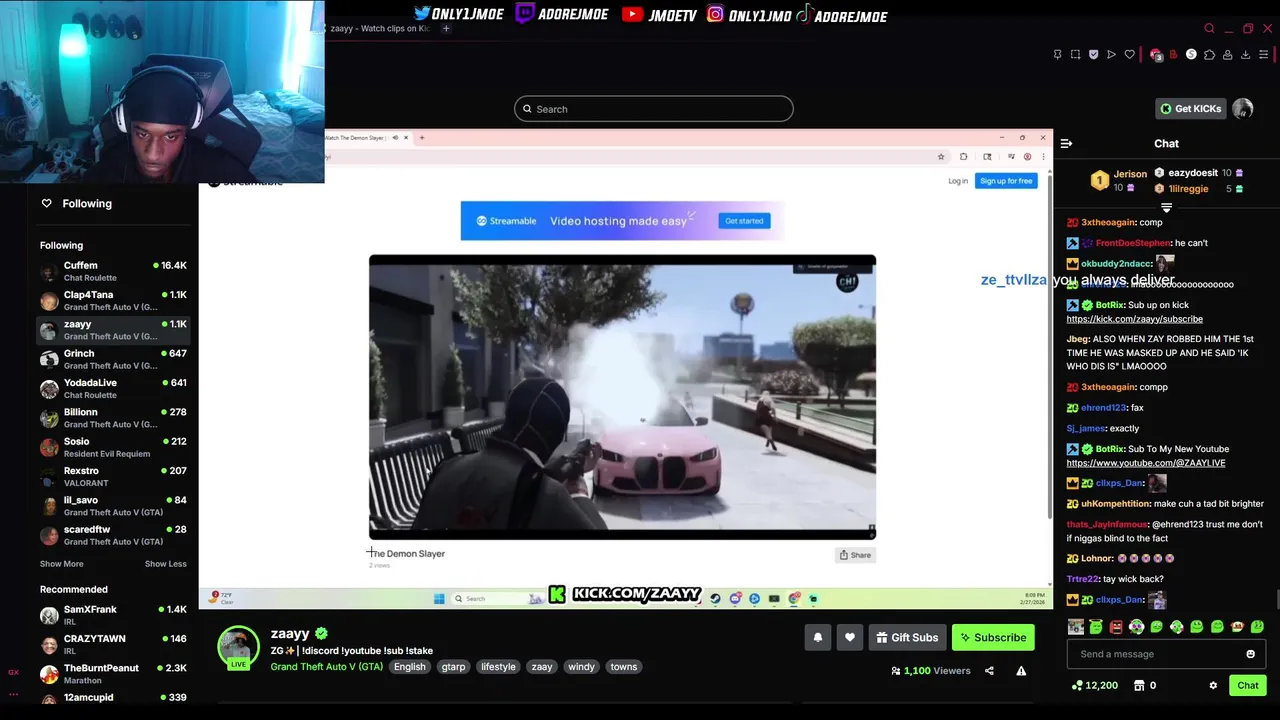Click the pin icon in browser toolbar
This screenshot has width=1280, height=720.
tap(1057, 55)
